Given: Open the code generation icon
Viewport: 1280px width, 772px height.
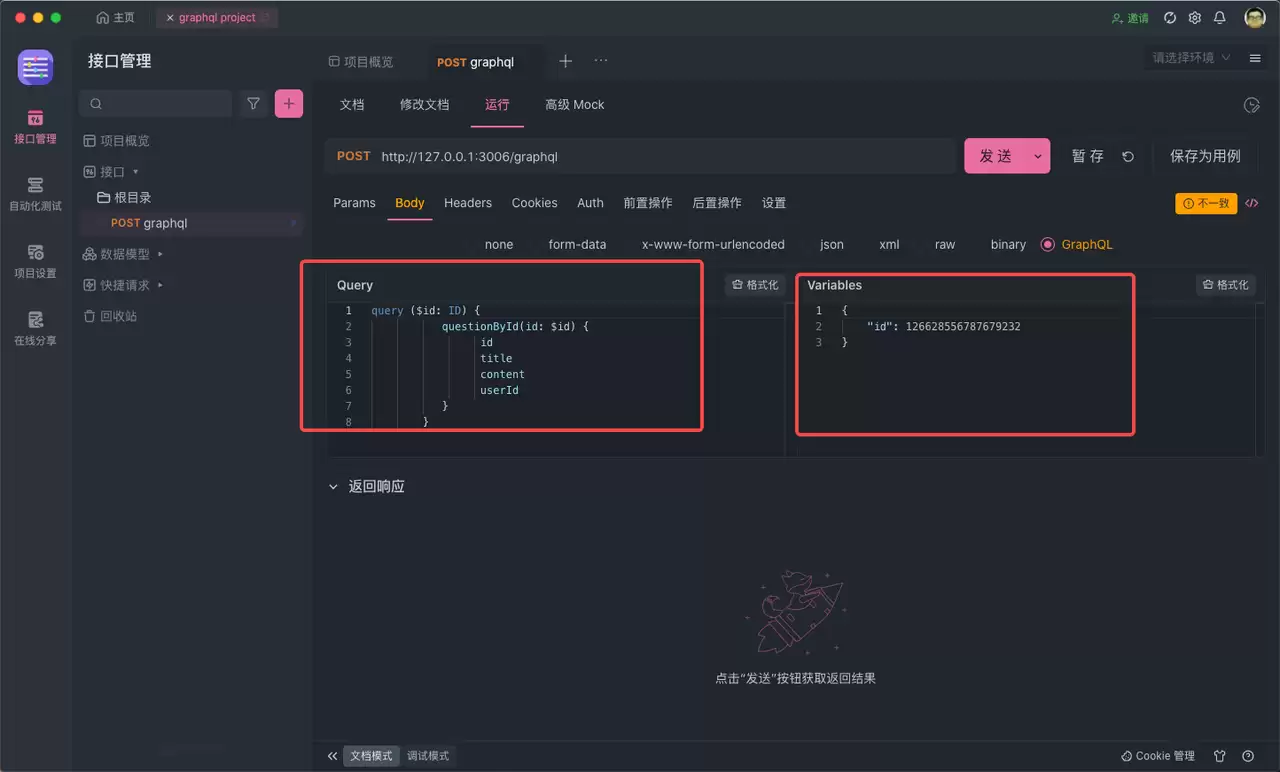Looking at the screenshot, I should [x=1251, y=203].
